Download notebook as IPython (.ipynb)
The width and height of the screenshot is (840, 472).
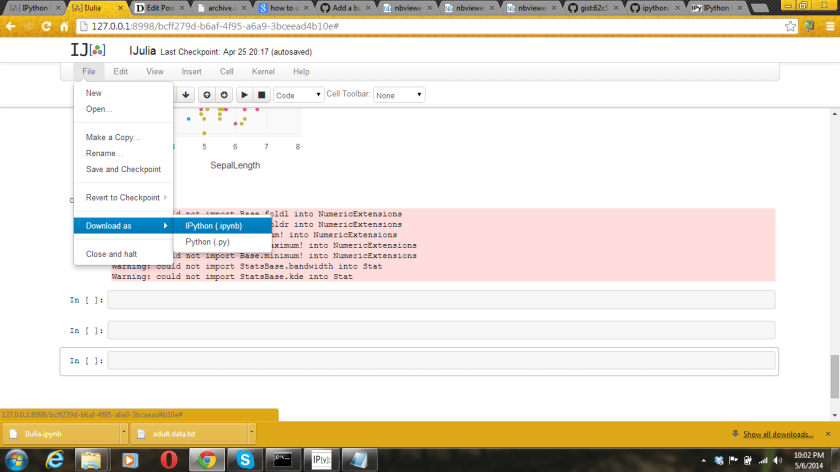click(x=222, y=226)
